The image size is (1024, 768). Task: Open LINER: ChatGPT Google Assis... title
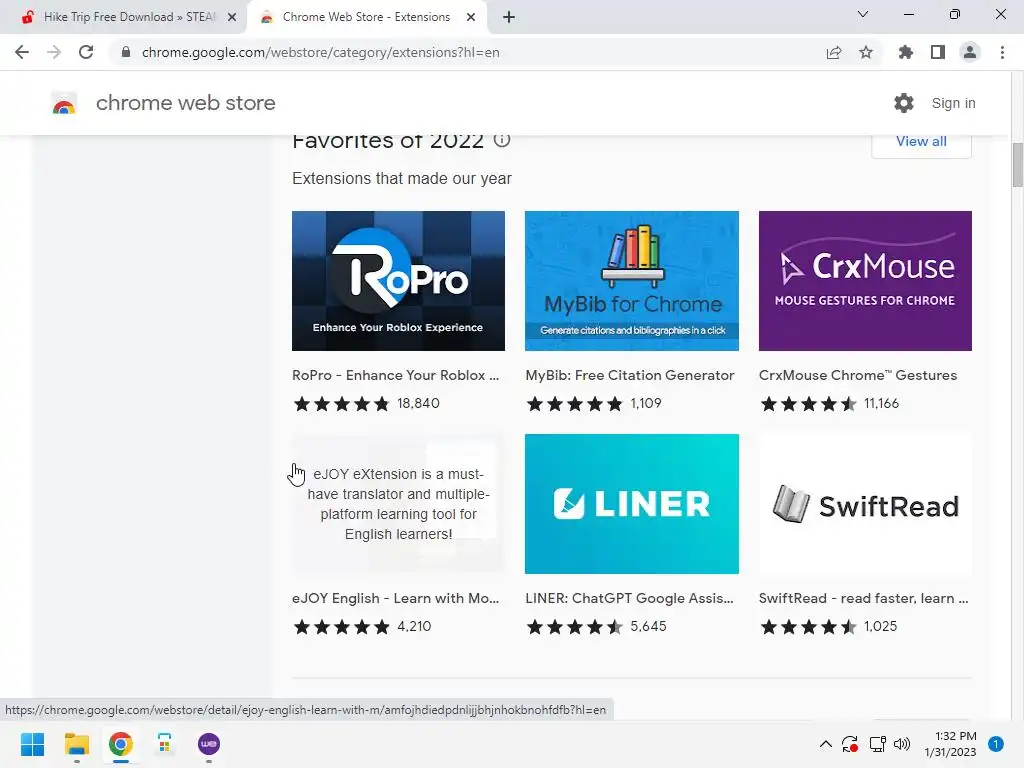(x=629, y=598)
